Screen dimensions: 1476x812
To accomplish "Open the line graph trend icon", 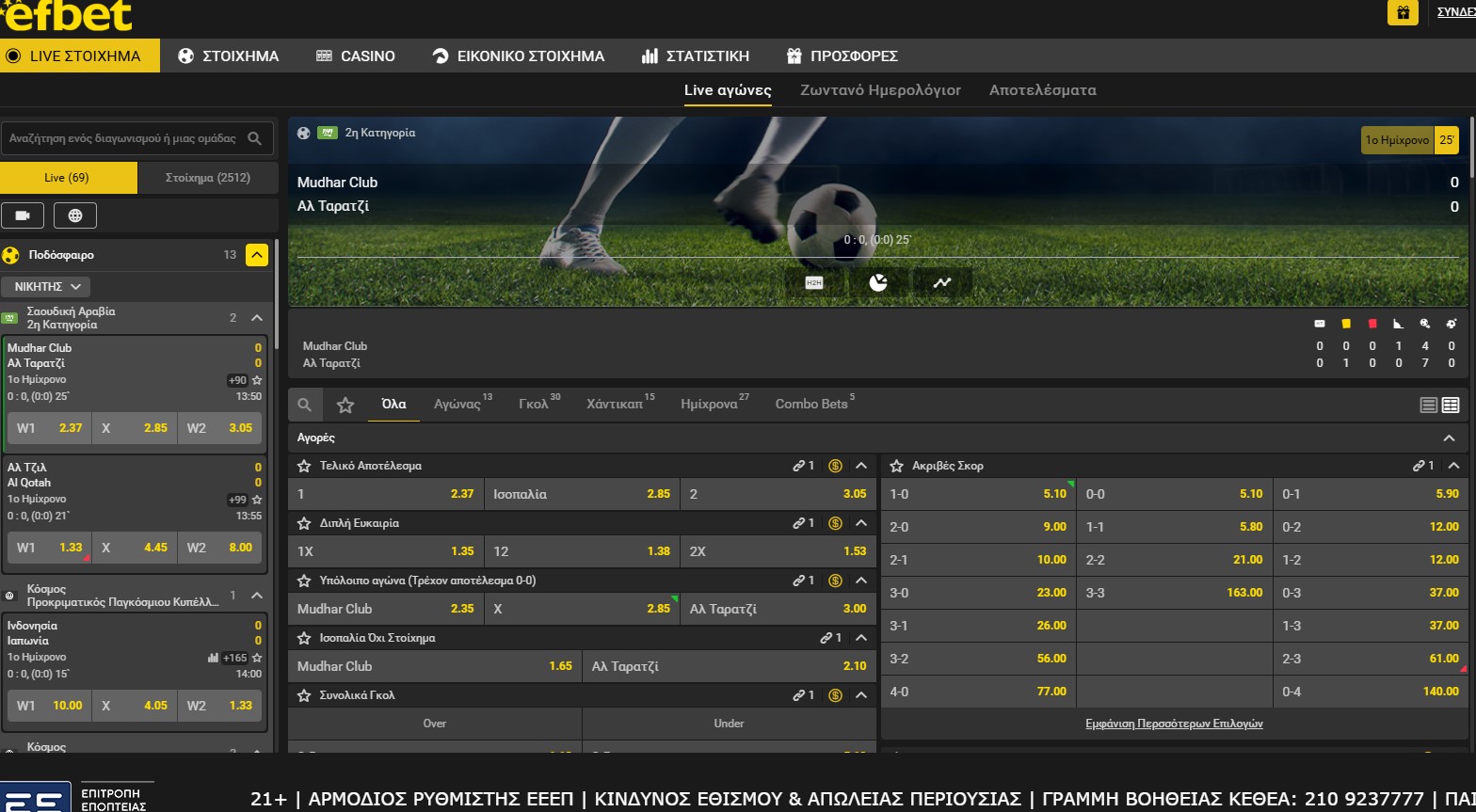I will tap(942, 282).
